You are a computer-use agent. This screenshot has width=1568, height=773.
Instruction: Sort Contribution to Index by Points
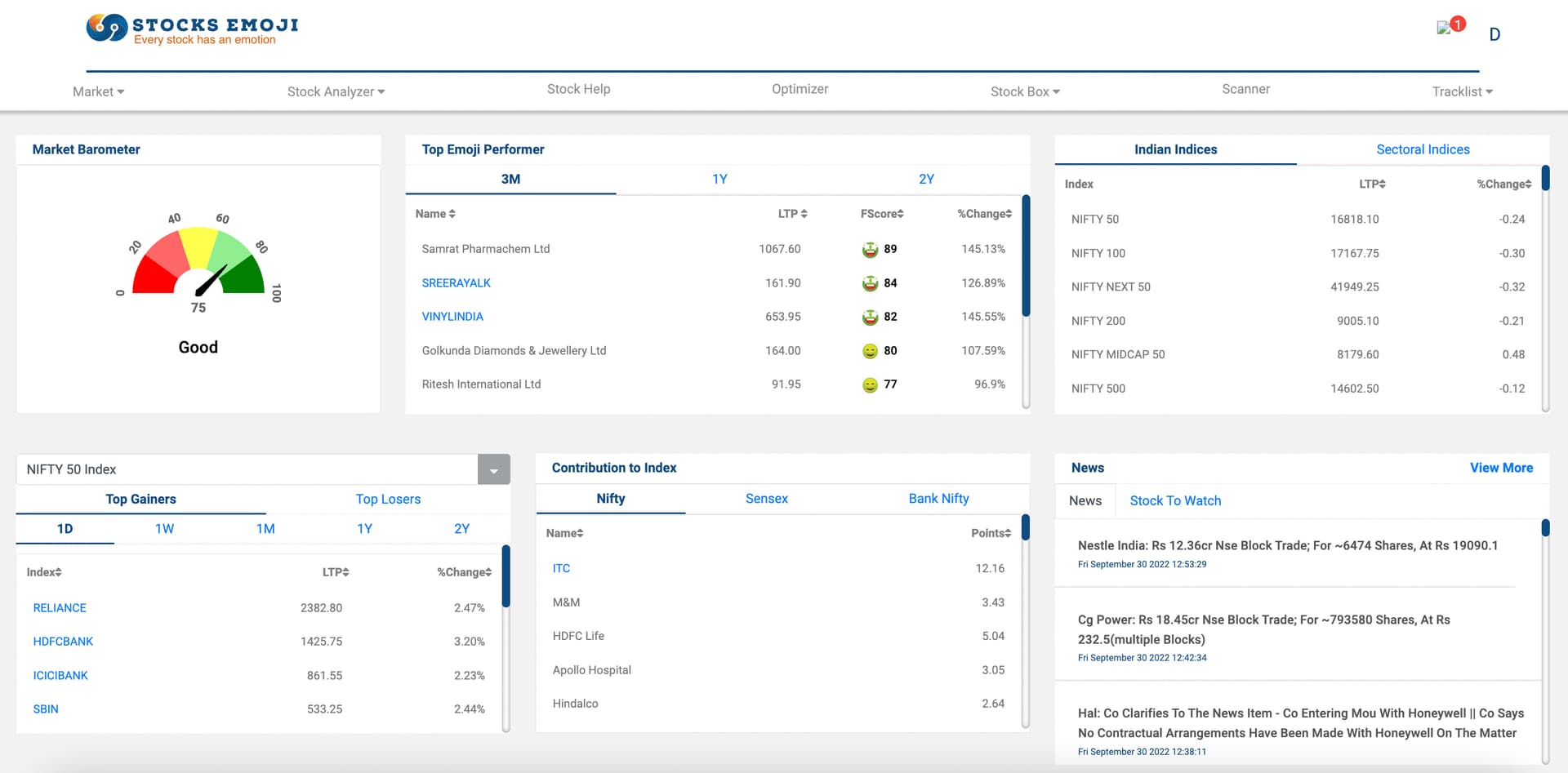991,533
